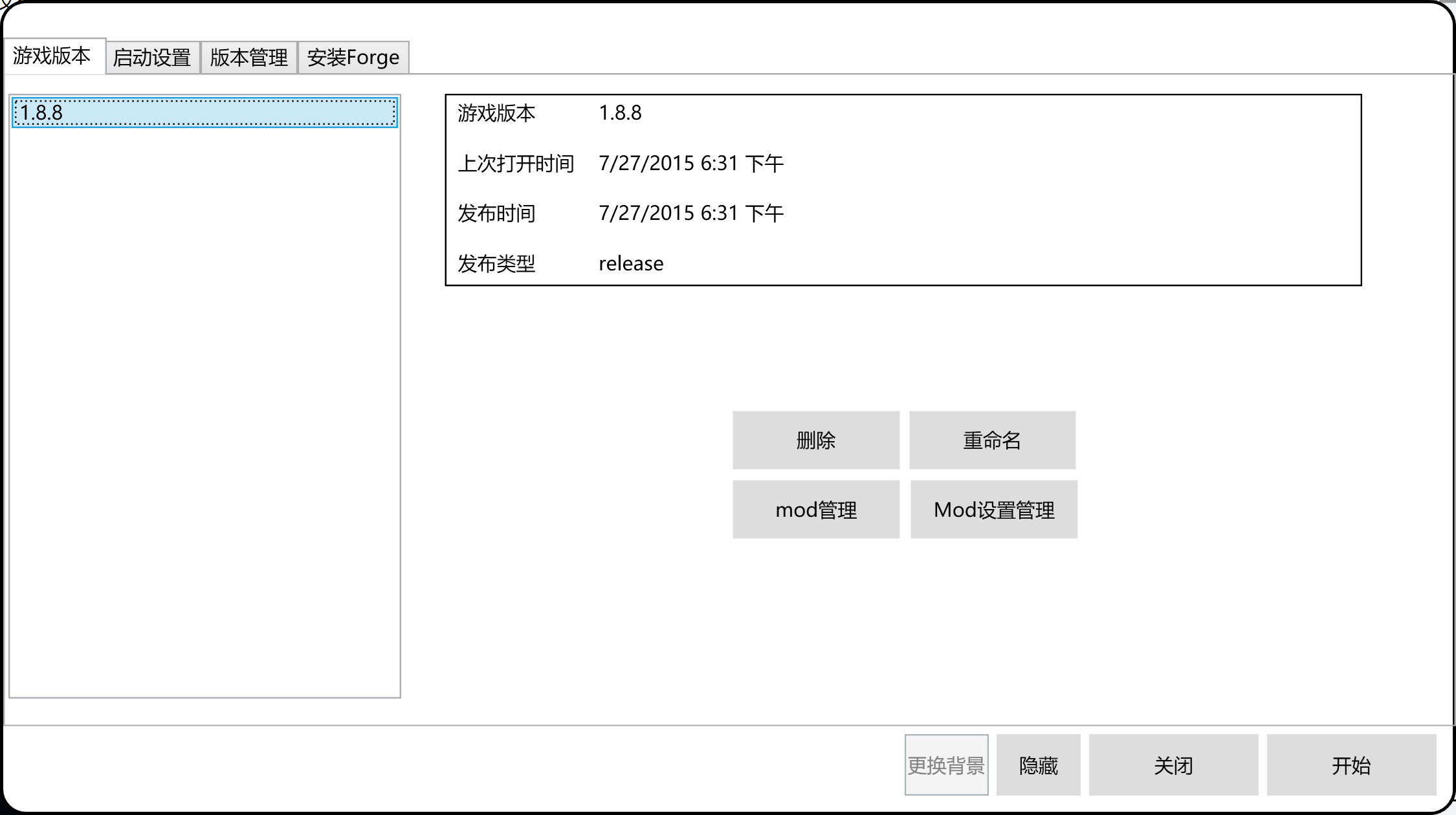Switch to the 安装Forge tab
This screenshot has height=815, width=1456.
(353, 57)
